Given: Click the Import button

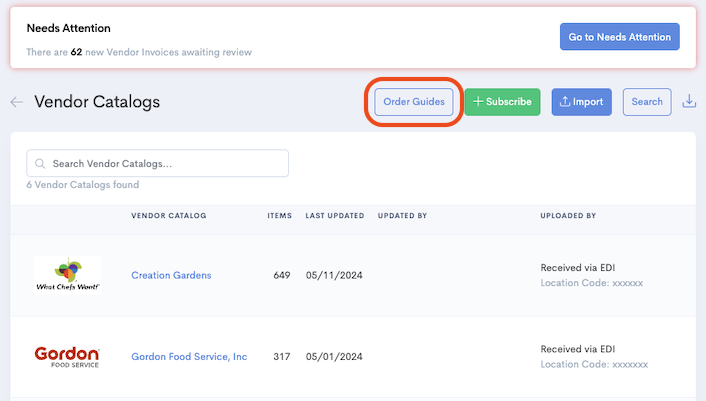Looking at the screenshot, I should 581,102.
